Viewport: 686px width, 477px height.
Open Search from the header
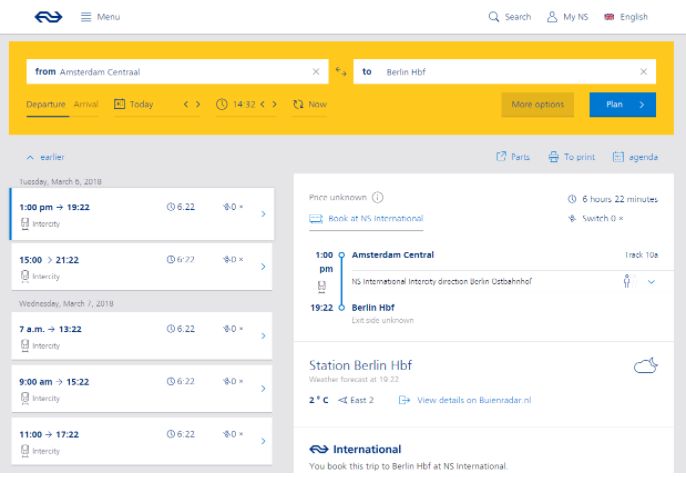point(510,17)
